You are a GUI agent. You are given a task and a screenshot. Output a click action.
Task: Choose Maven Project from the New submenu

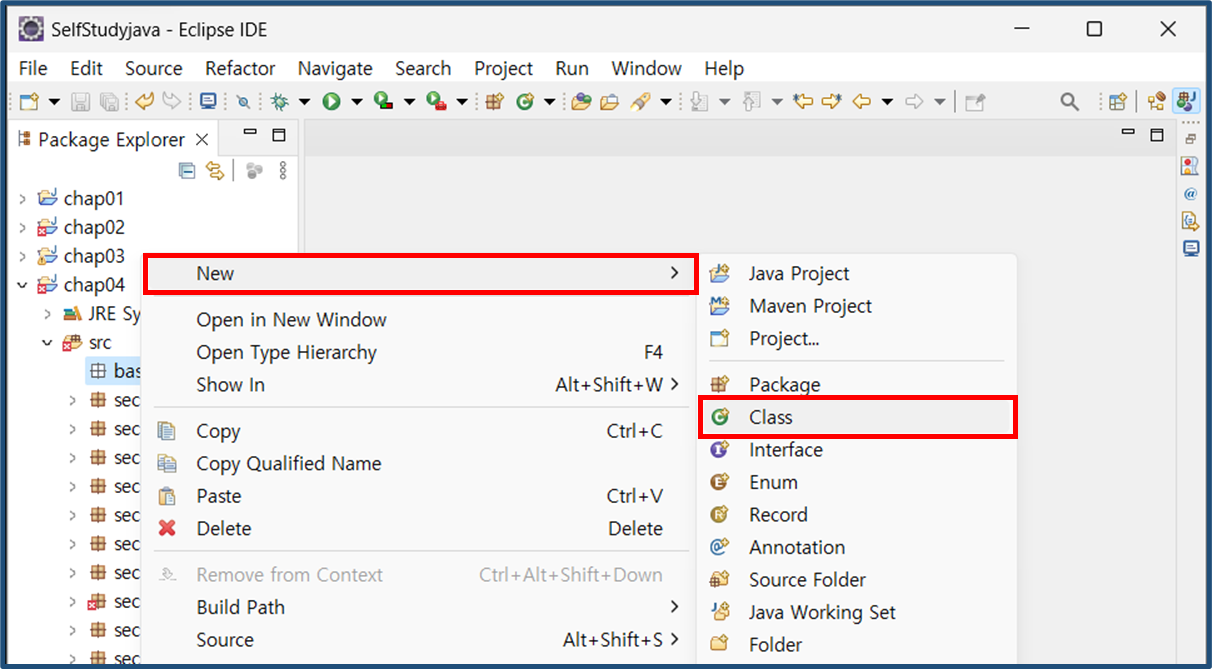pyautogui.click(x=857, y=306)
